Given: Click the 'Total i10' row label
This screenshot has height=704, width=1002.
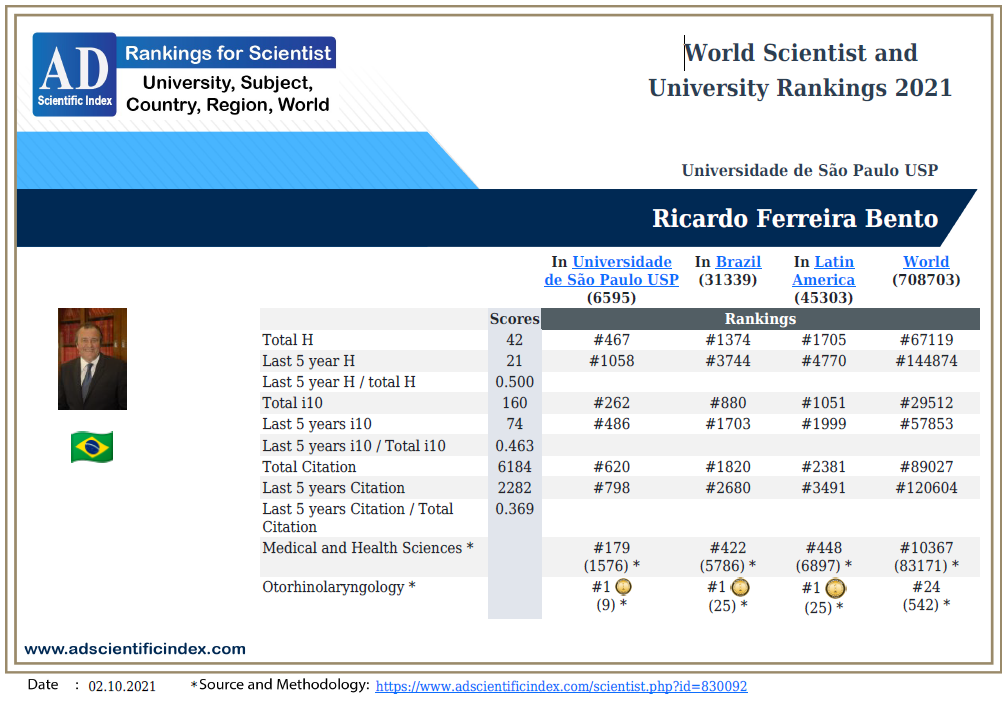Looking at the screenshot, I should (292, 403).
